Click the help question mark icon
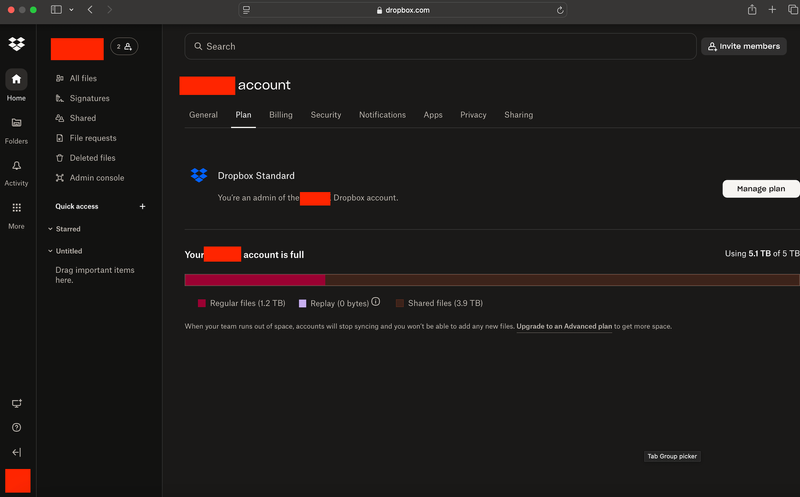Image resolution: width=800 pixels, height=497 pixels. (16, 427)
